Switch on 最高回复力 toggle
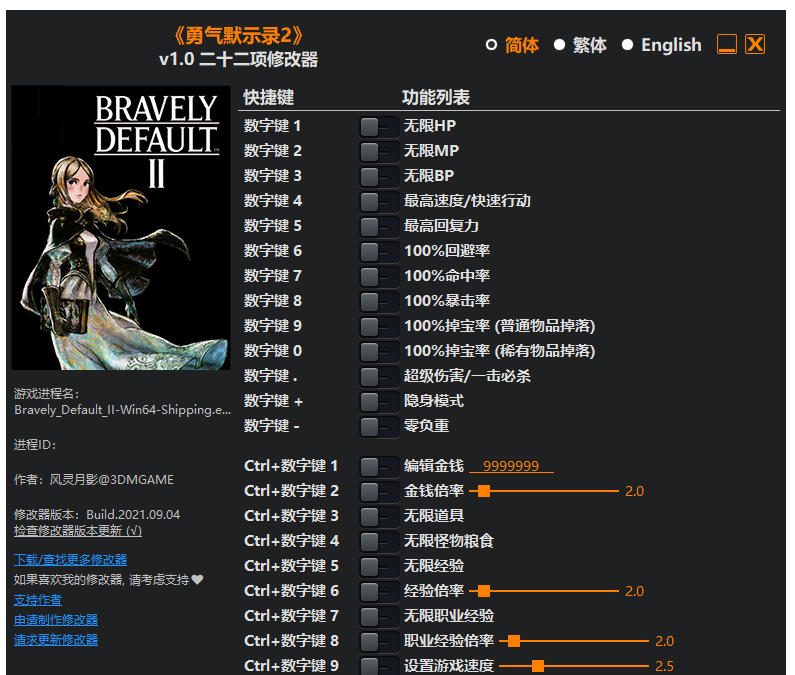This screenshot has width=795, height=675. click(x=379, y=226)
